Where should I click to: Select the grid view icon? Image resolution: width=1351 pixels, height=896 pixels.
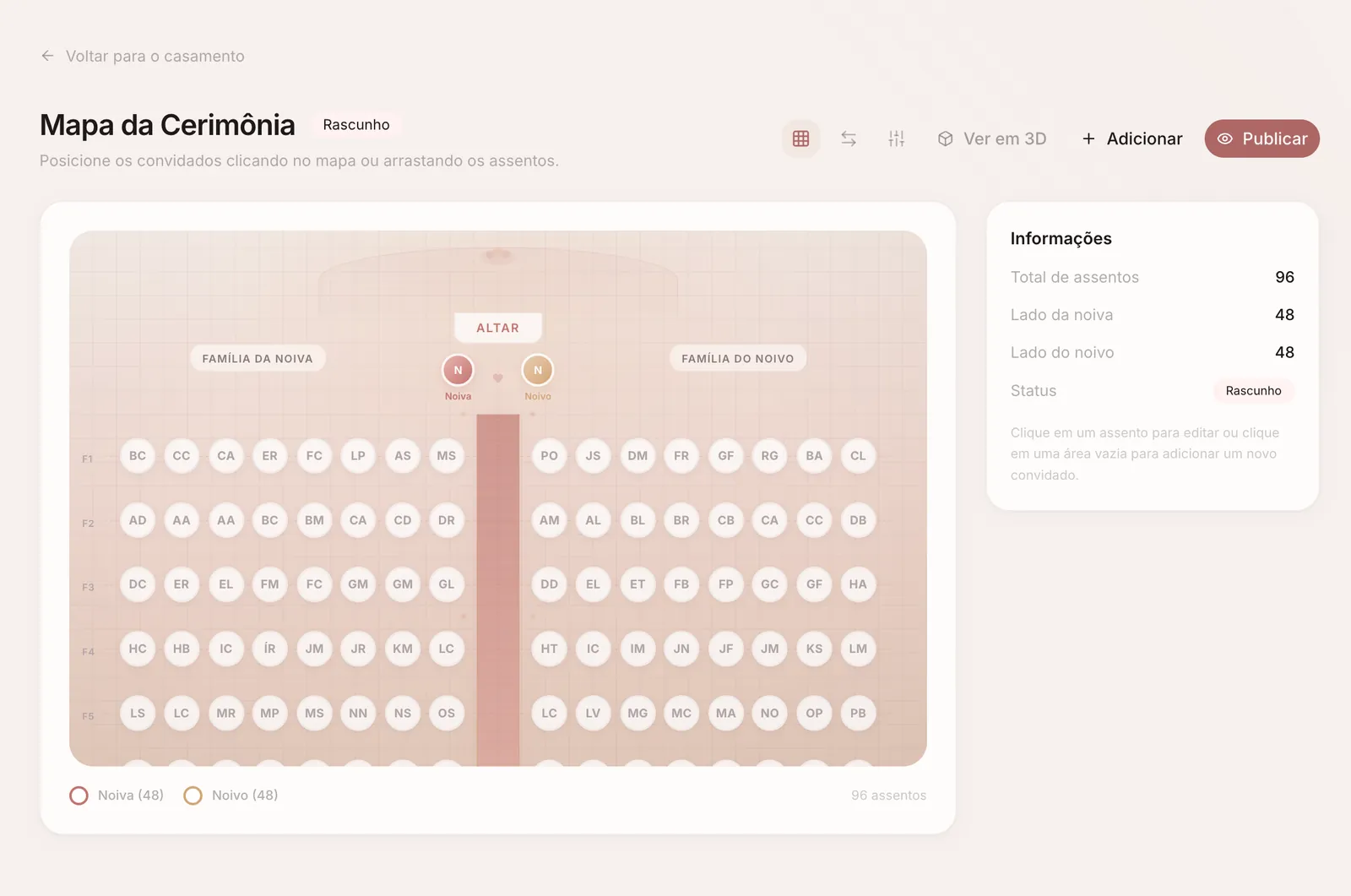coord(800,138)
